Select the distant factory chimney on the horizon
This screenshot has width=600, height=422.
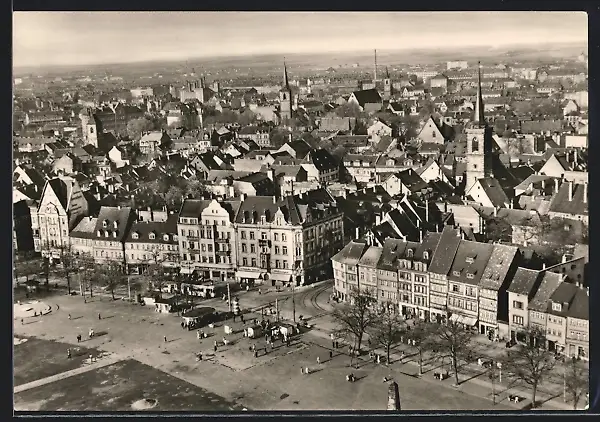pos(375,66)
